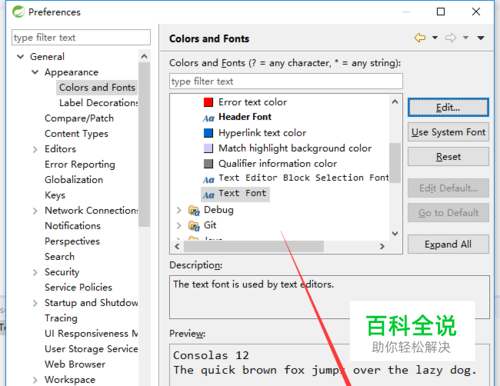The width and height of the screenshot is (500, 386).
Task: Click the Match highlight background color swatch
Action: pyautogui.click(x=208, y=148)
